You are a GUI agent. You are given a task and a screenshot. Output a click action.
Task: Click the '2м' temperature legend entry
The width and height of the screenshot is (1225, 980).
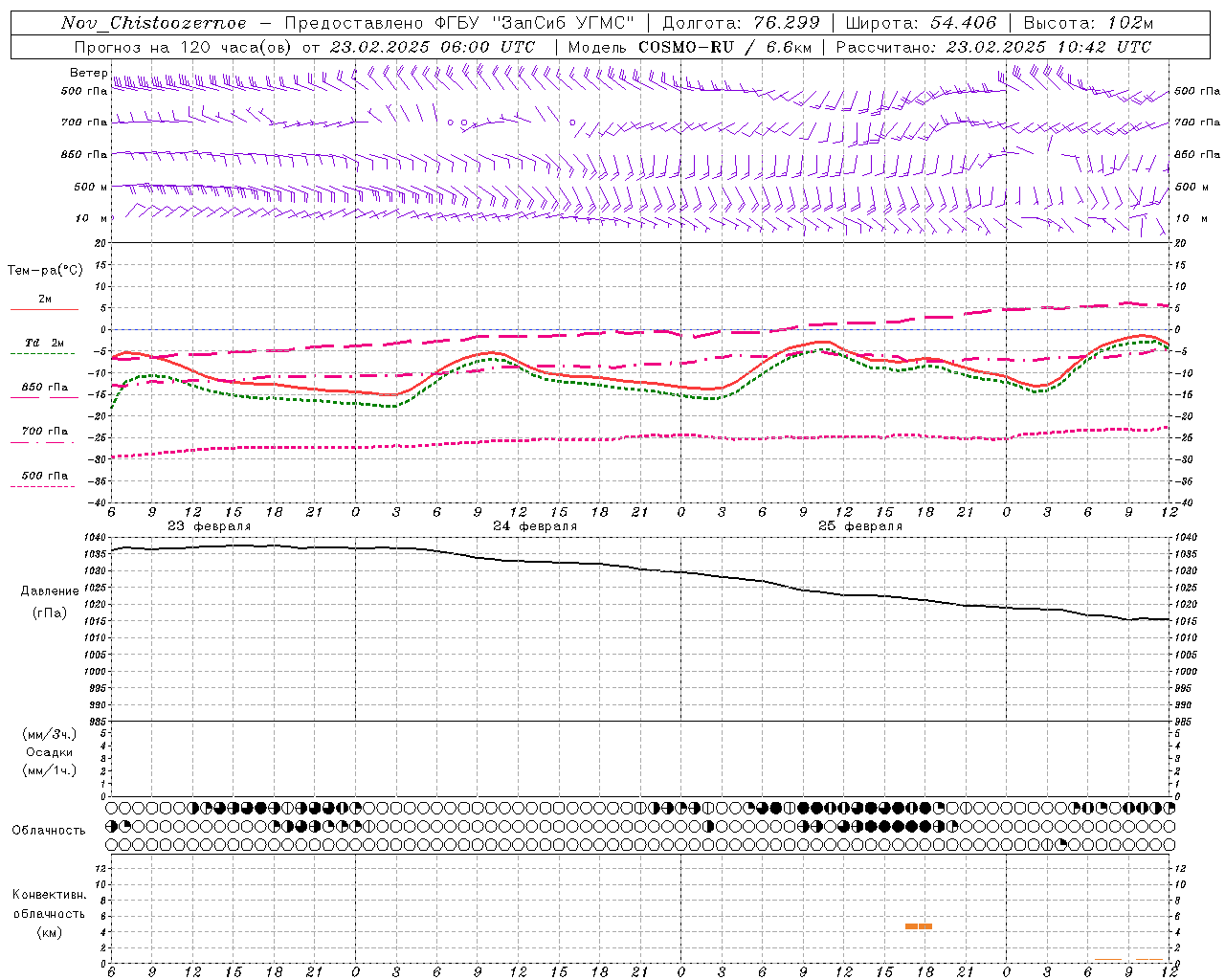pyautogui.click(x=45, y=300)
